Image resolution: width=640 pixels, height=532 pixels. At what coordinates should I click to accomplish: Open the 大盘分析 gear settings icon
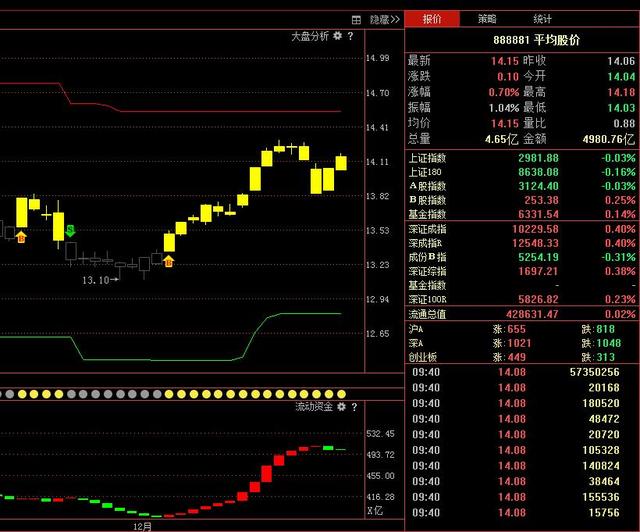(338, 36)
